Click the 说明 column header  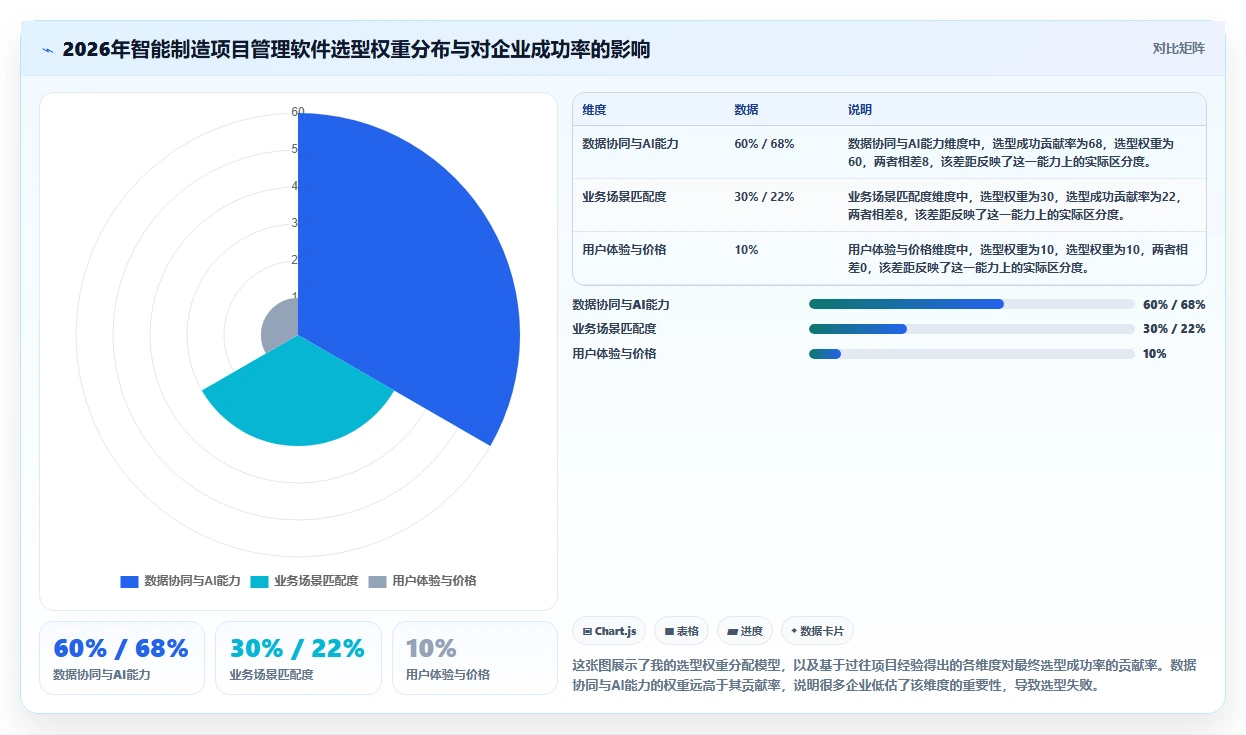click(x=860, y=109)
